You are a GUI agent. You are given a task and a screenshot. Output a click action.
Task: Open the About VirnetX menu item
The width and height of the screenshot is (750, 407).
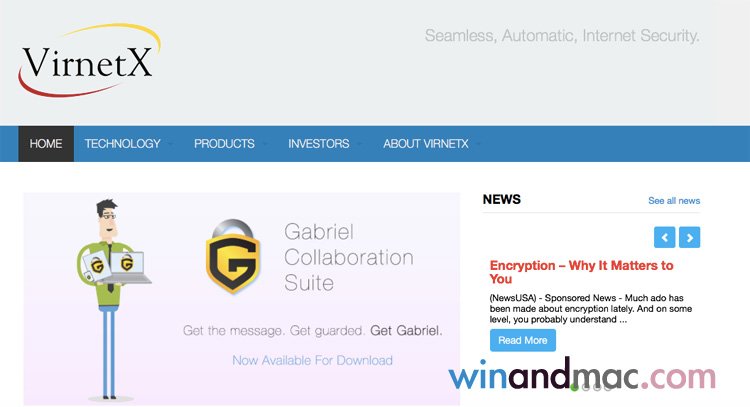click(x=425, y=144)
